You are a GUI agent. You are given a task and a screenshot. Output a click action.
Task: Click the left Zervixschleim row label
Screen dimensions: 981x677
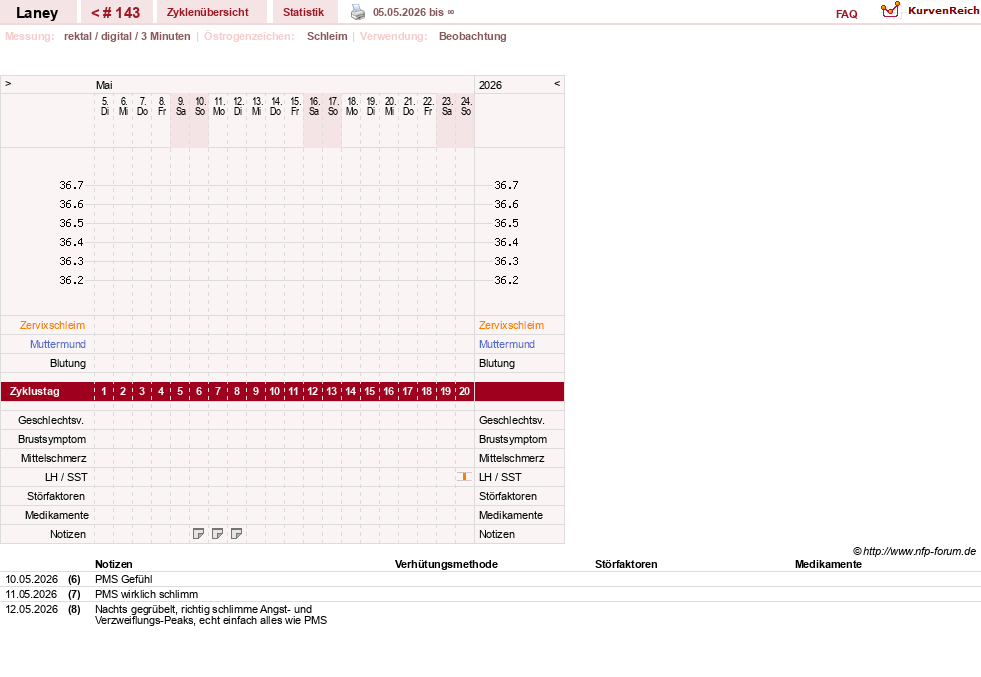click(53, 325)
